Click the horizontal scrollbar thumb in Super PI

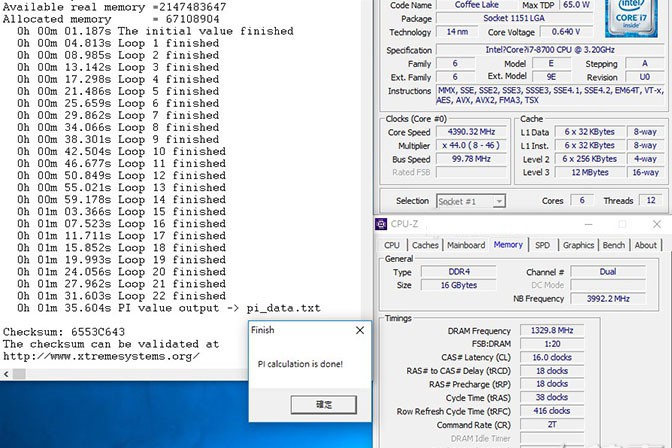pos(19,374)
